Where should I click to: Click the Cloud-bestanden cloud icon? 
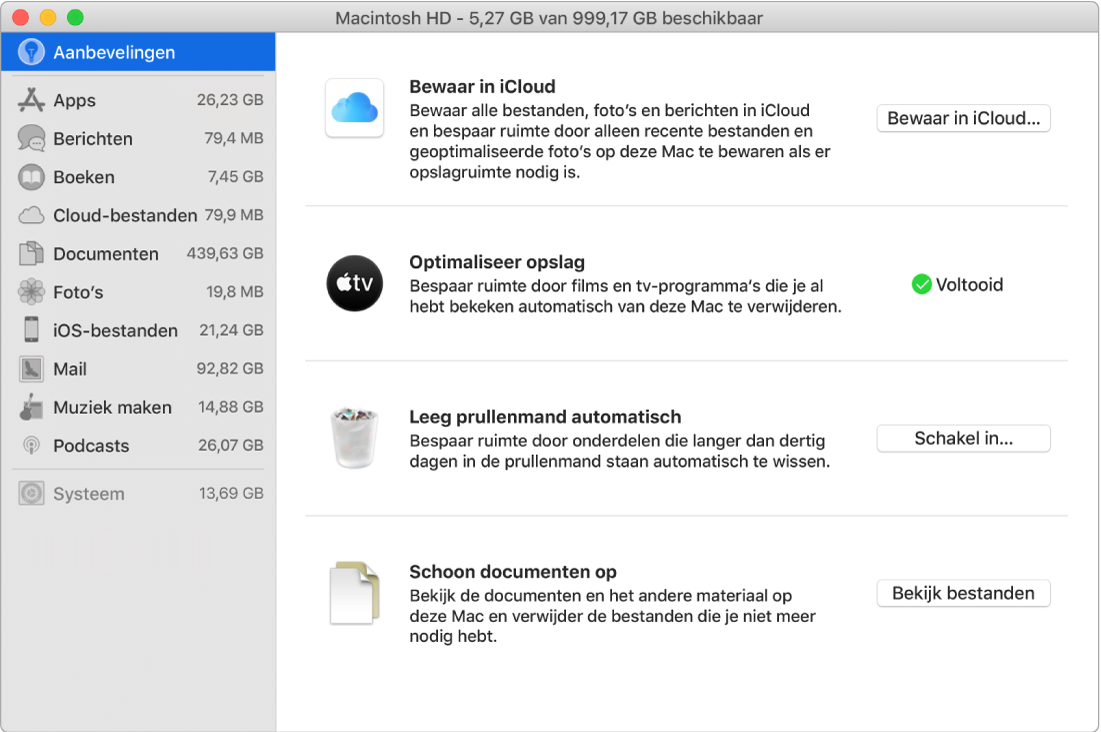(31, 215)
